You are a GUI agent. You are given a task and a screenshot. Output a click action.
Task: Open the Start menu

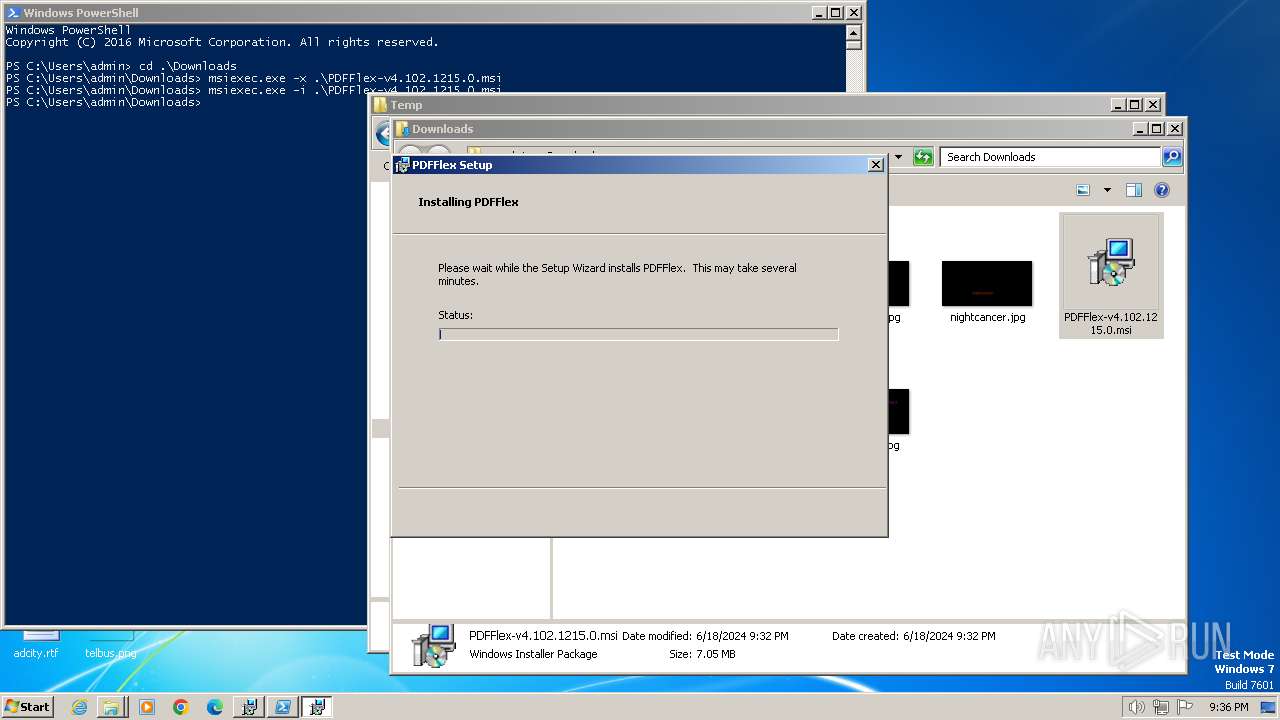point(28,706)
